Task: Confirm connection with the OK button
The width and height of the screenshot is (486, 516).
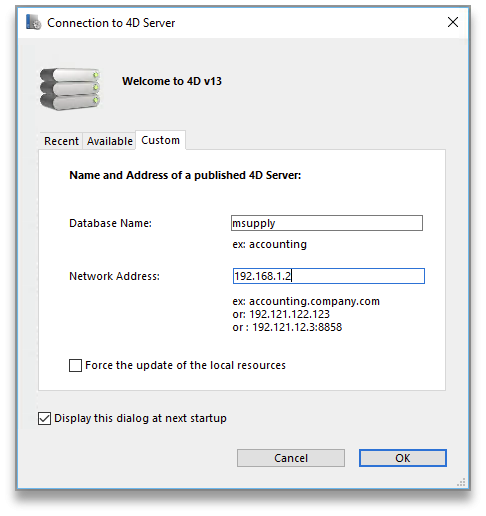Action: tap(403, 458)
